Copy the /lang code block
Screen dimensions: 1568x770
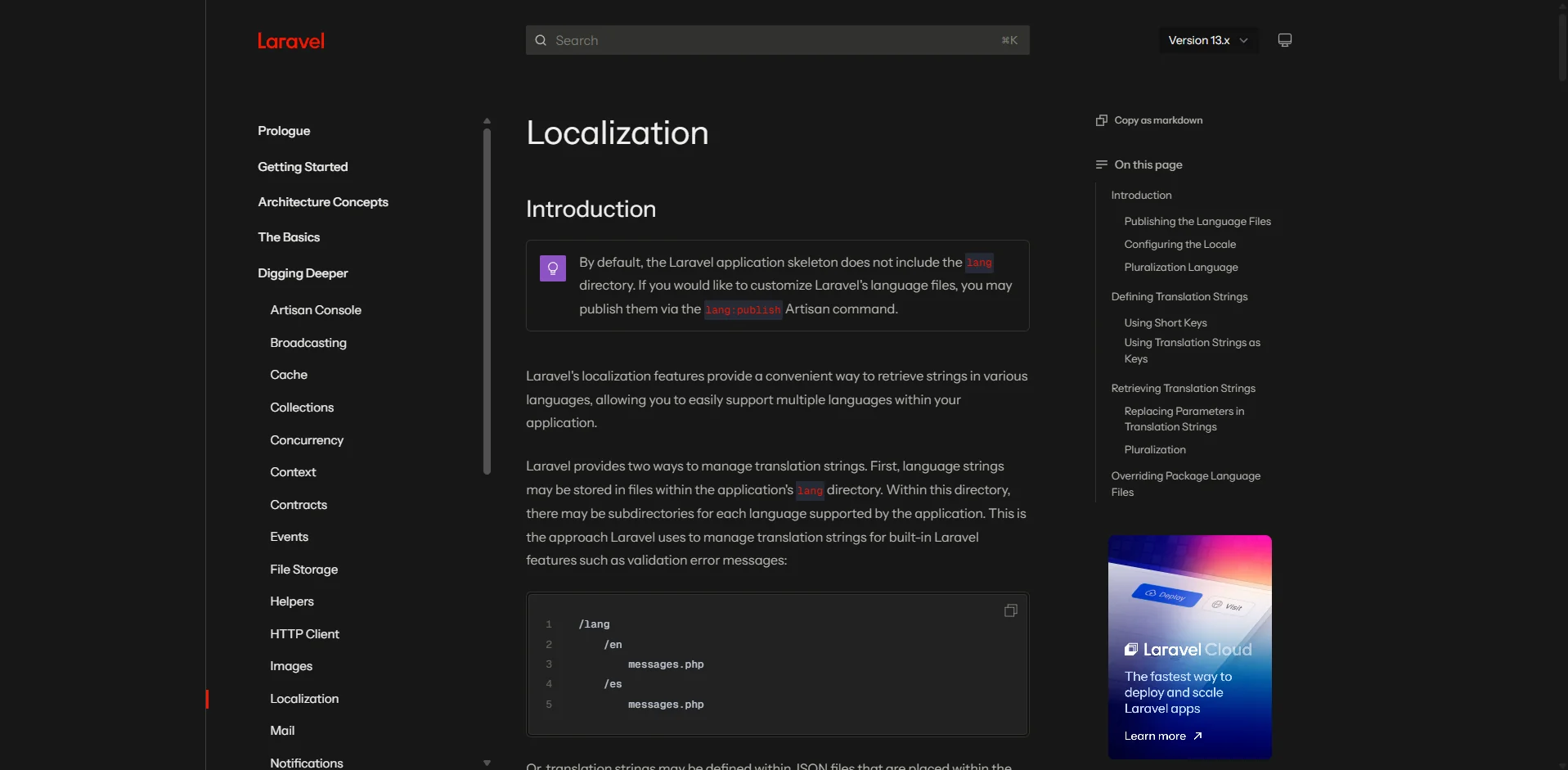pyautogui.click(x=1011, y=610)
